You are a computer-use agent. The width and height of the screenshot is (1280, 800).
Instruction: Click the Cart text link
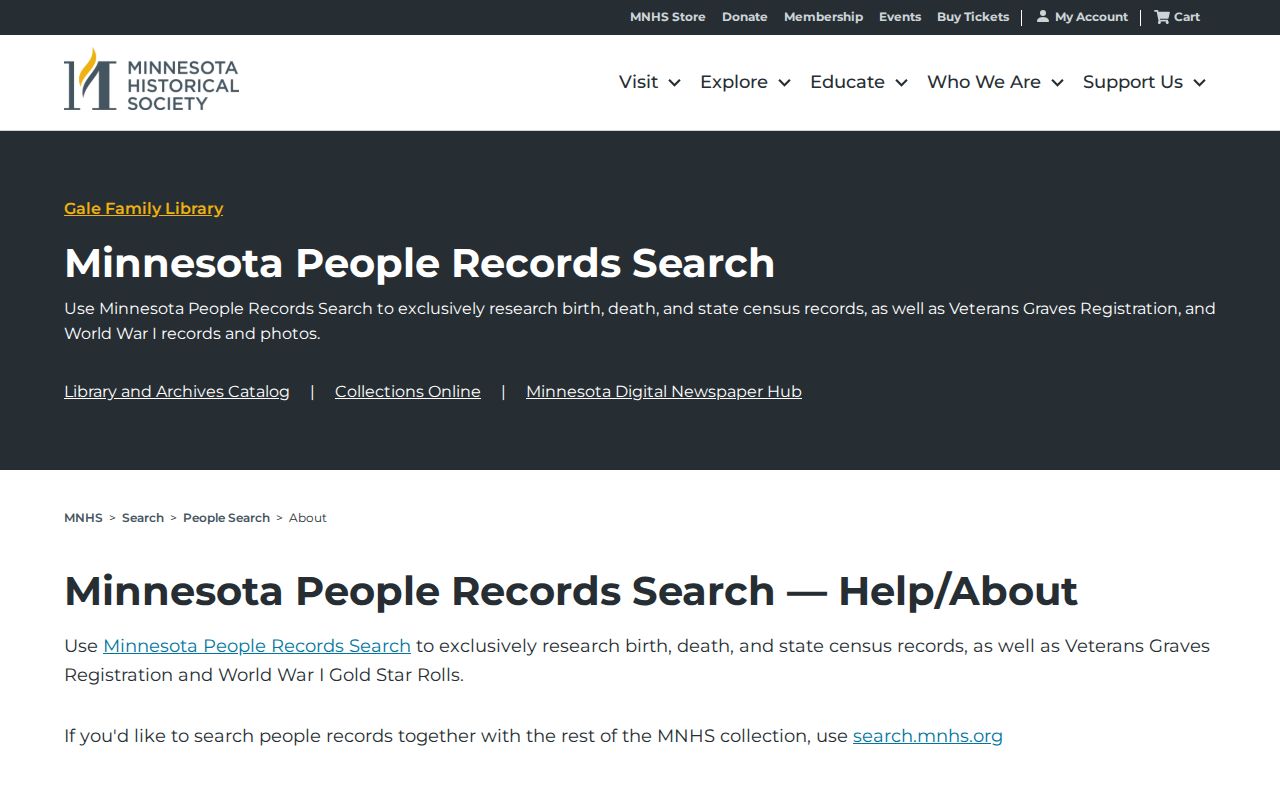tap(1187, 17)
